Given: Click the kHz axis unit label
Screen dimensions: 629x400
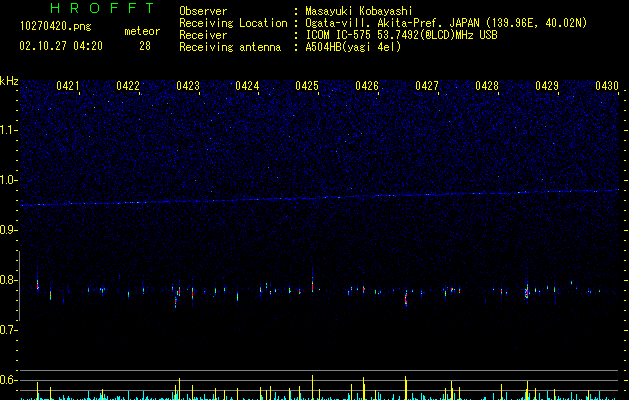Looking at the screenshot, I should 9,81.
